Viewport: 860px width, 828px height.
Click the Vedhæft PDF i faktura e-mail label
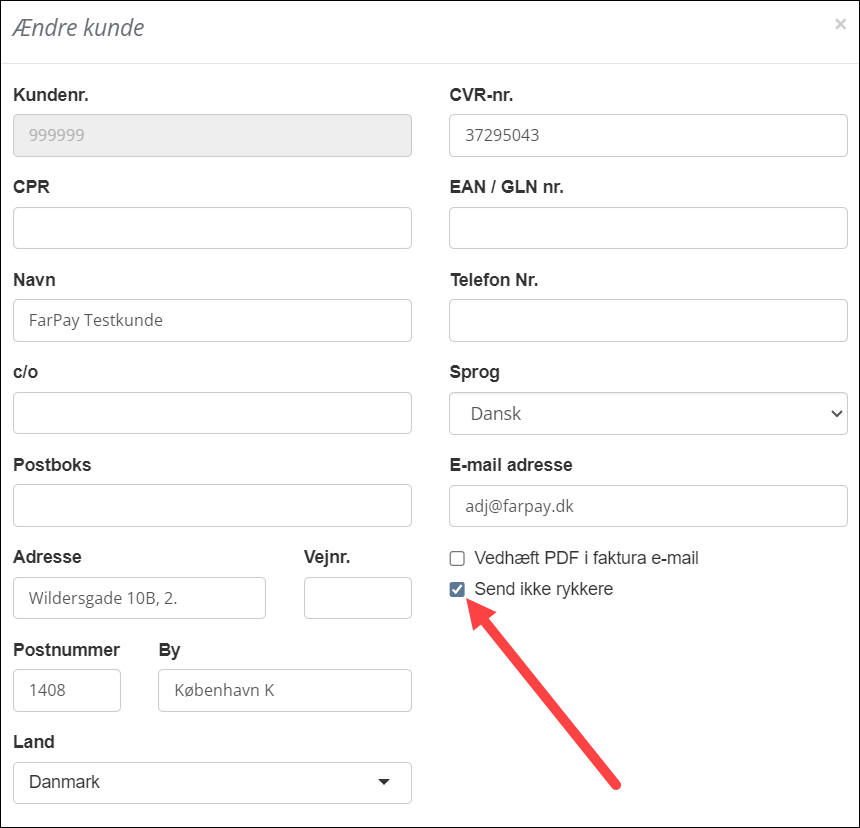[586, 558]
